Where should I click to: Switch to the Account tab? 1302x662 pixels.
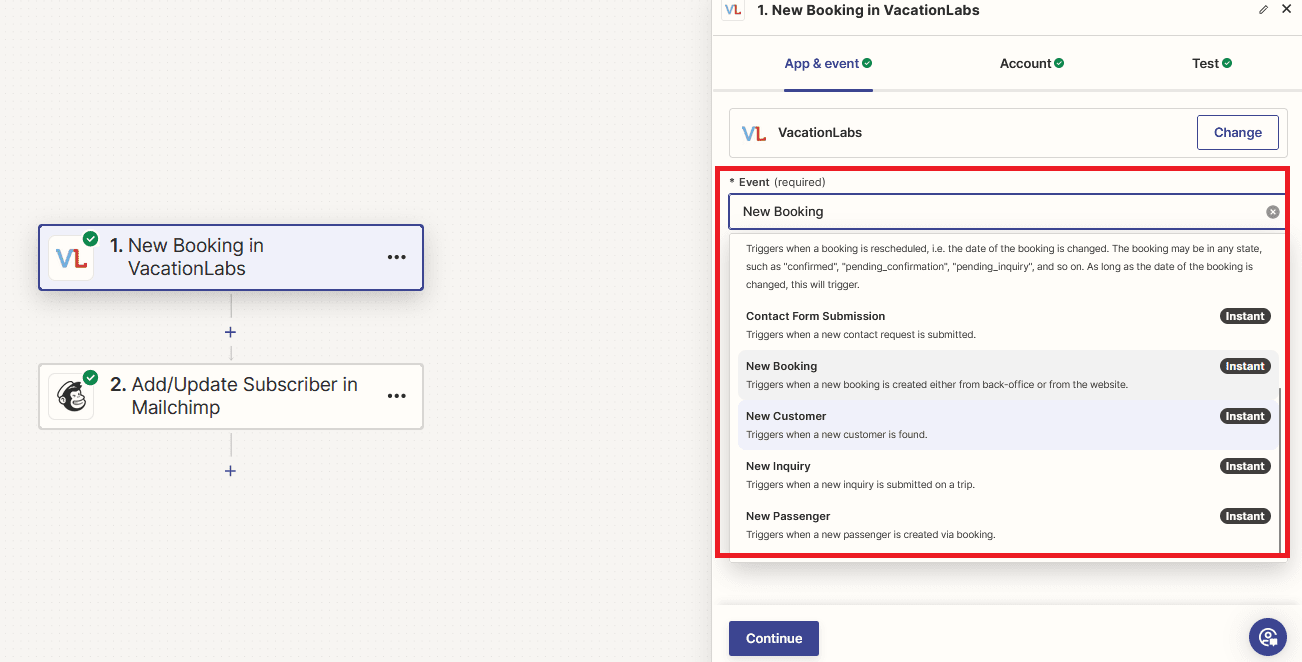coord(1031,64)
